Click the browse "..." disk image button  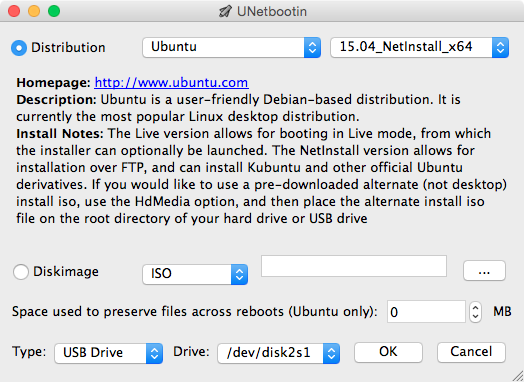click(x=484, y=271)
